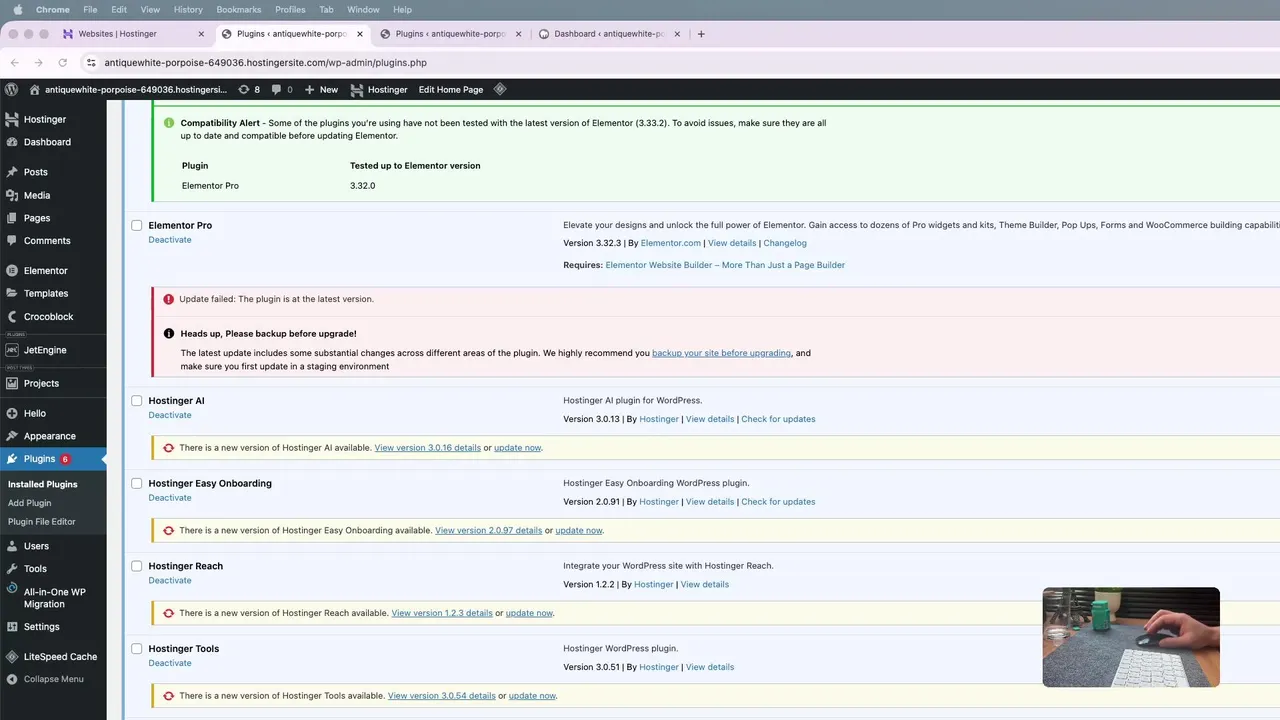Click Edit Home Page in admin bar
This screenshot has height=720, width=1280.
[x=451, y=89]
